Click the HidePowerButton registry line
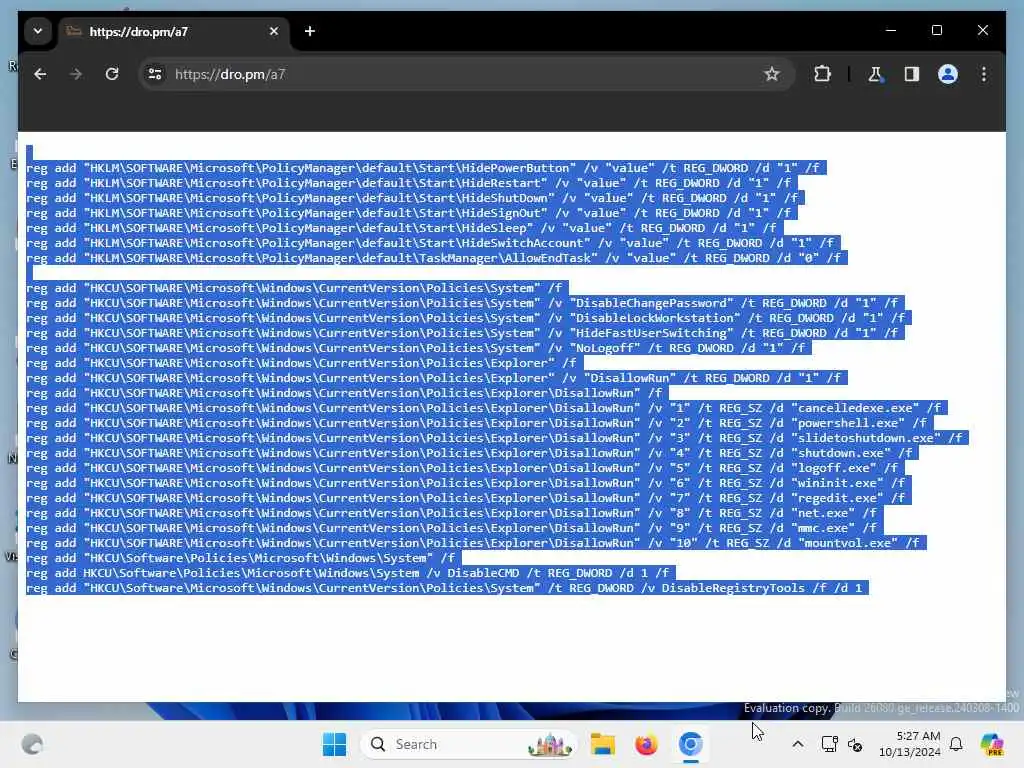 click(426, 168)
